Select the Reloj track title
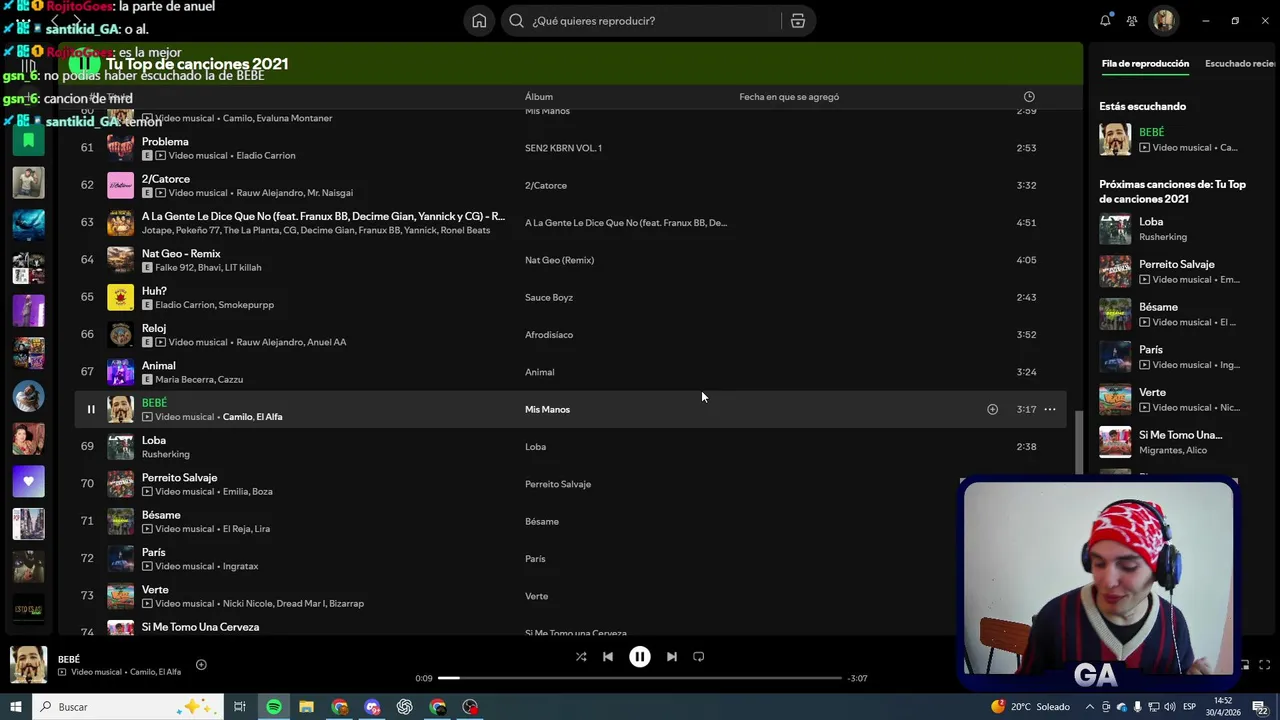 (x=154, y=328)
